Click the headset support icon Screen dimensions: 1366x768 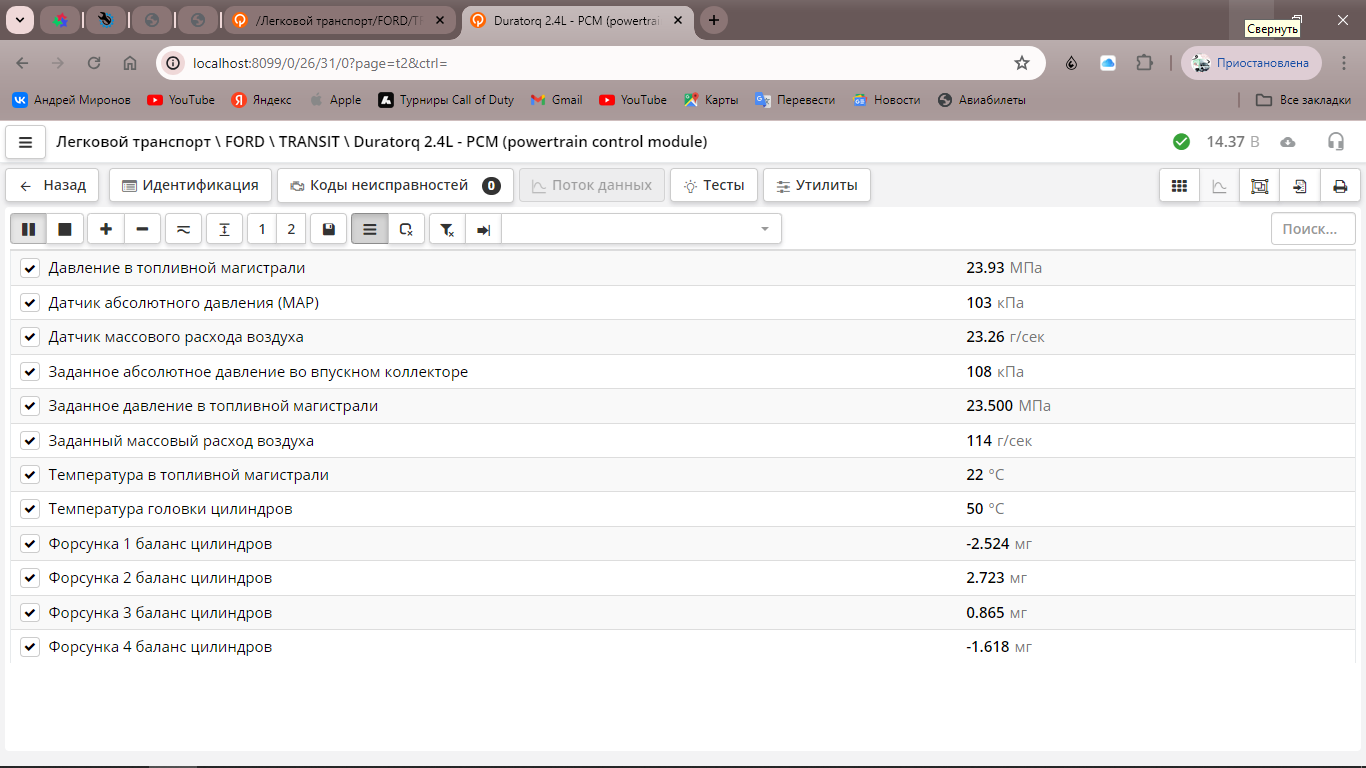click(1335, 142)
